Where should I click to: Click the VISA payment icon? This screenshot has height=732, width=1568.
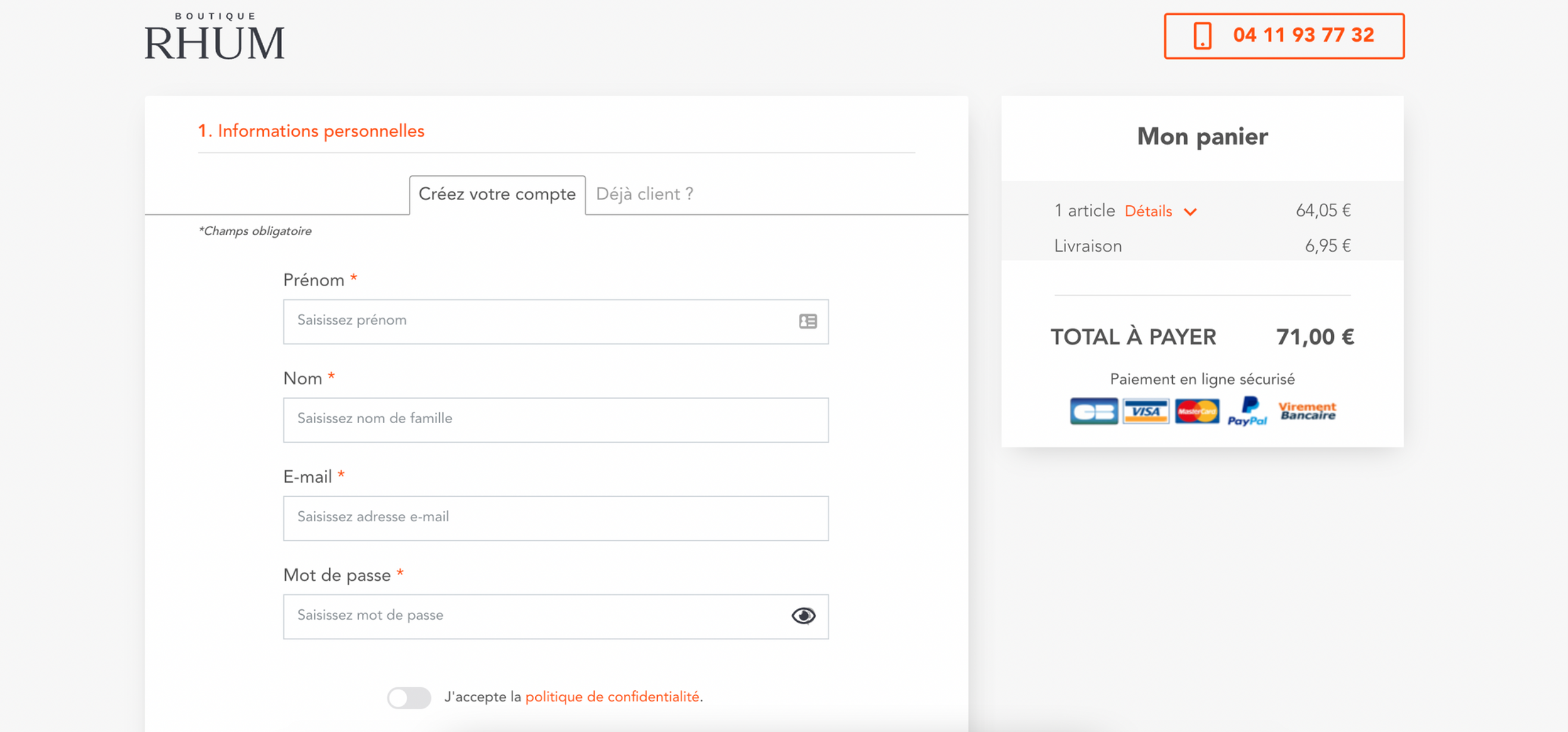(1145, 411)
